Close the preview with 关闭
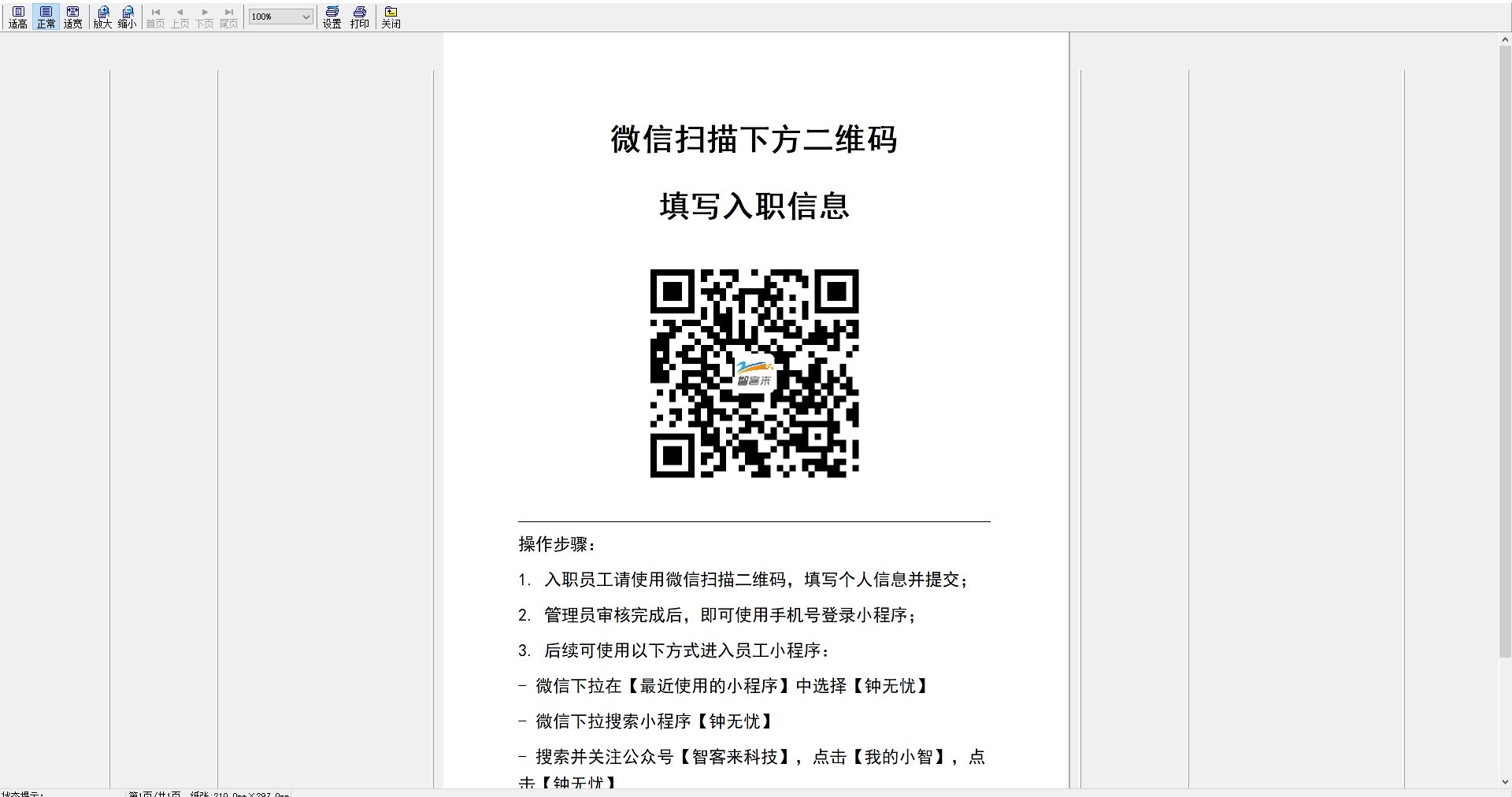 click(x=391, y=17)
